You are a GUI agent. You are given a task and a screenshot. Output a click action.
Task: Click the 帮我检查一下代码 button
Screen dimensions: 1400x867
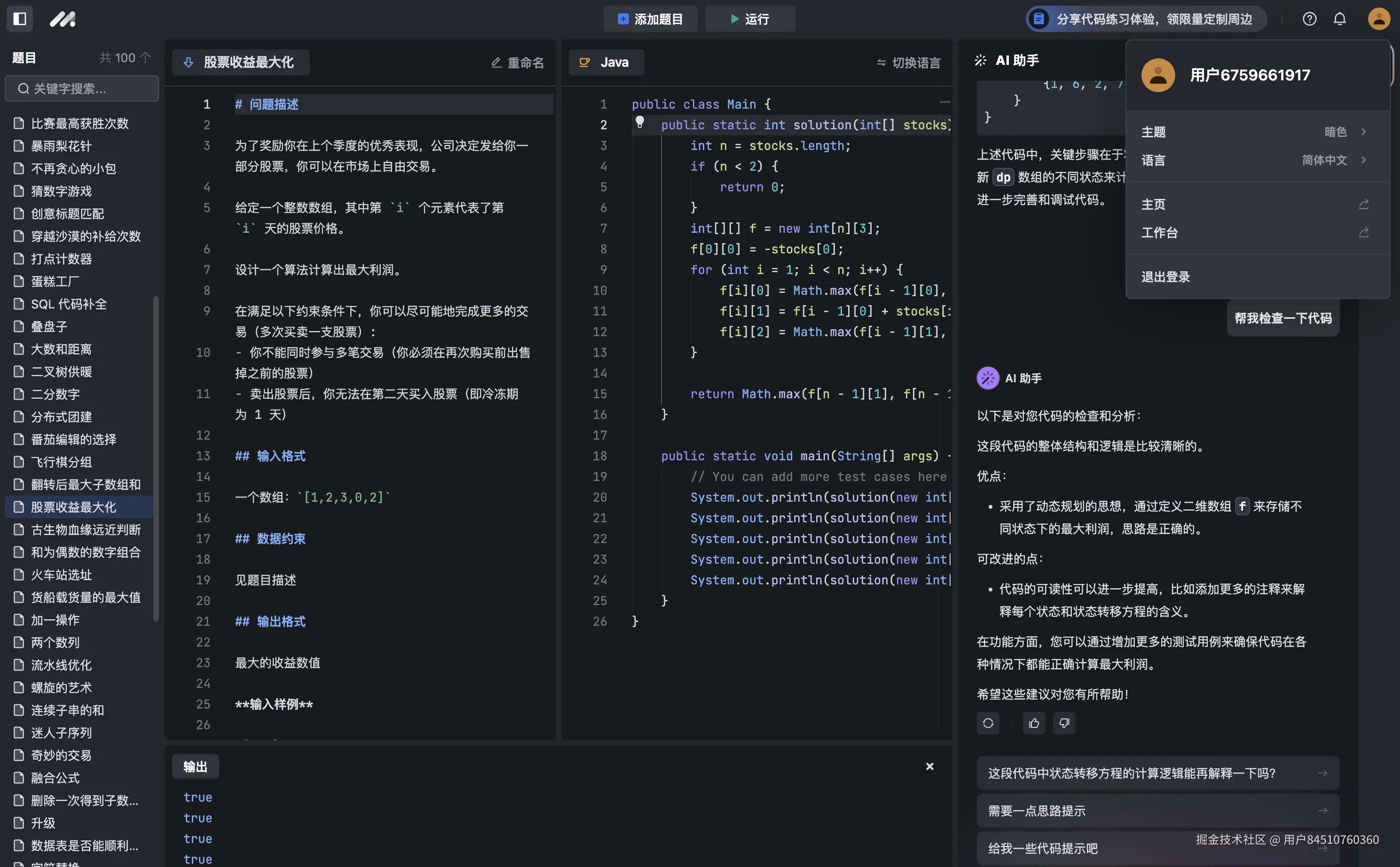pyautogui.click(x=1282, y=318)
